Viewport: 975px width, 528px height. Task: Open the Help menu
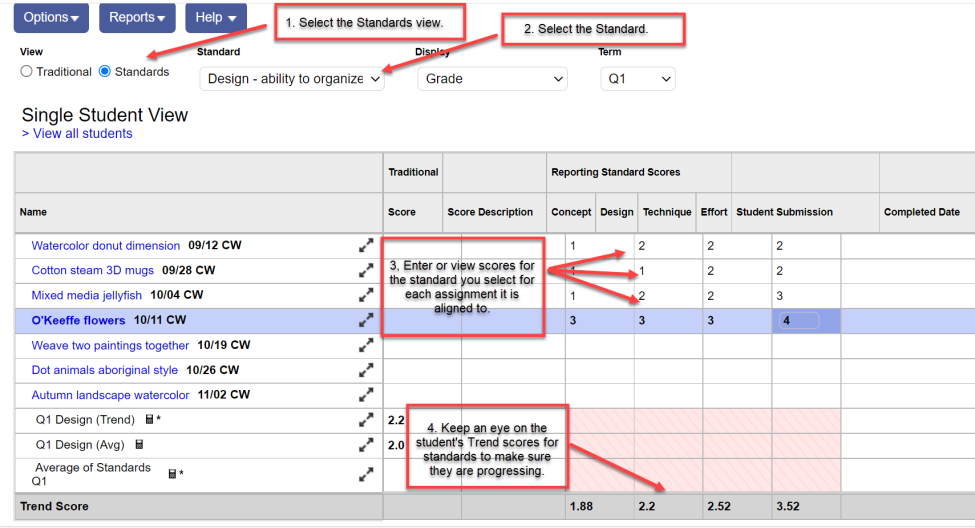click(x=215, y=17)
